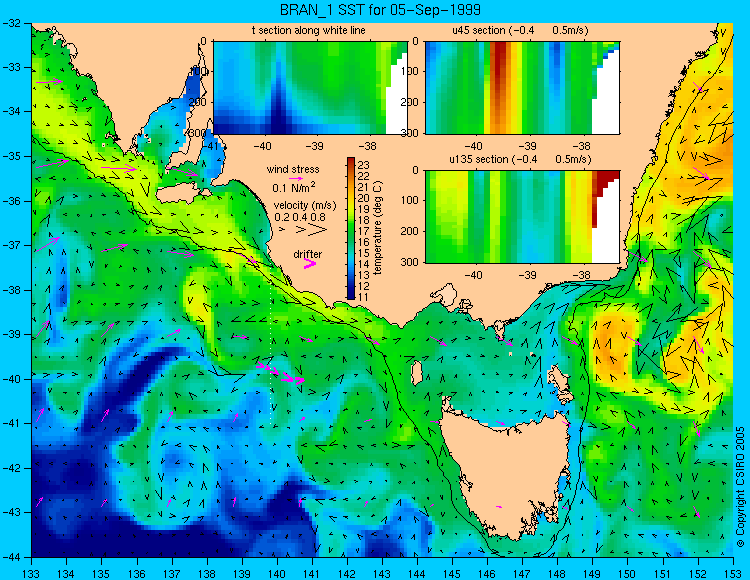The image size is (750, 580).
Task: Click the 143 longitude axis label
Action: pyautogui.click(x=382, y=573)
